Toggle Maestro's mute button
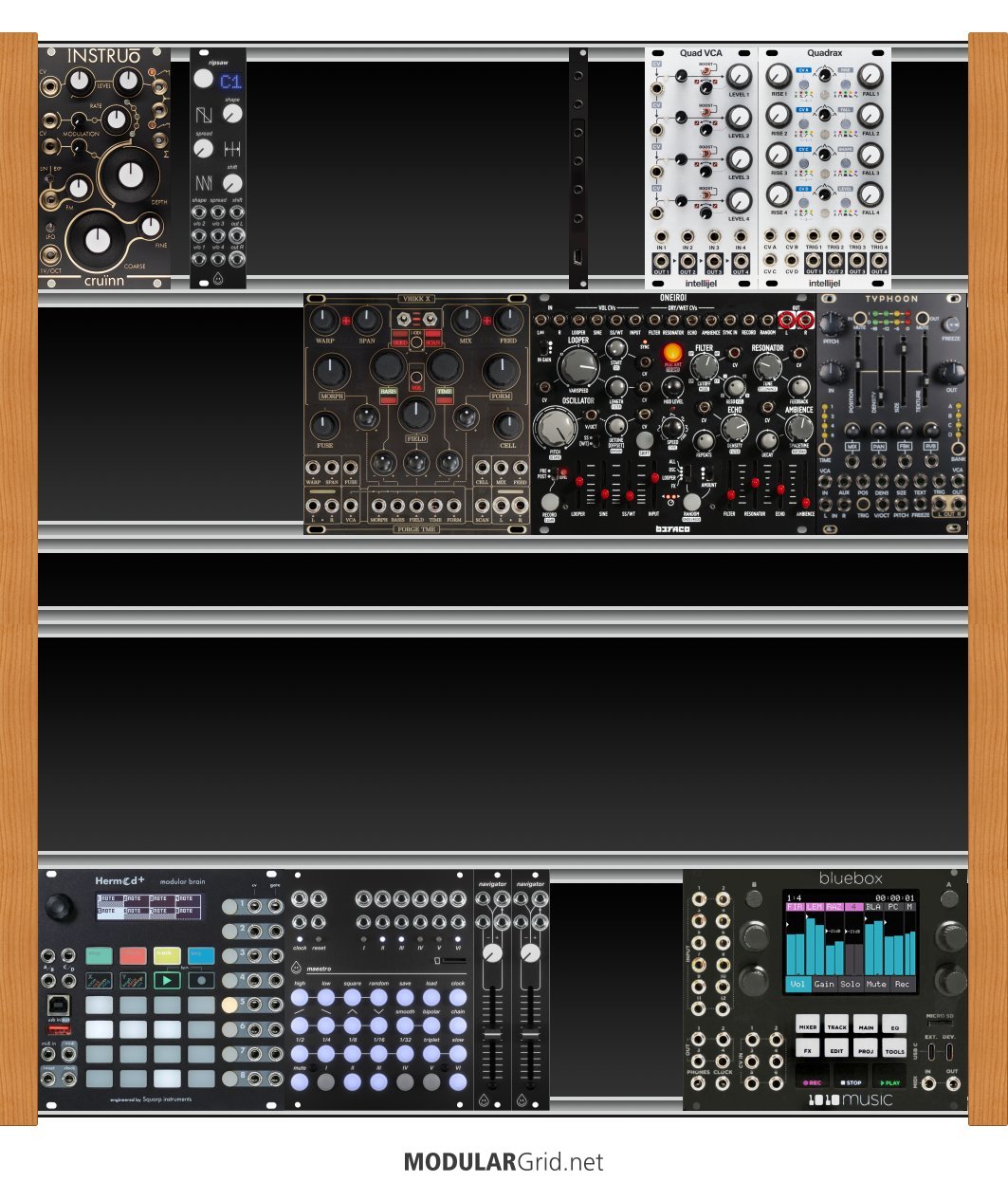1008x1182 pixels. click(300, 1081)
